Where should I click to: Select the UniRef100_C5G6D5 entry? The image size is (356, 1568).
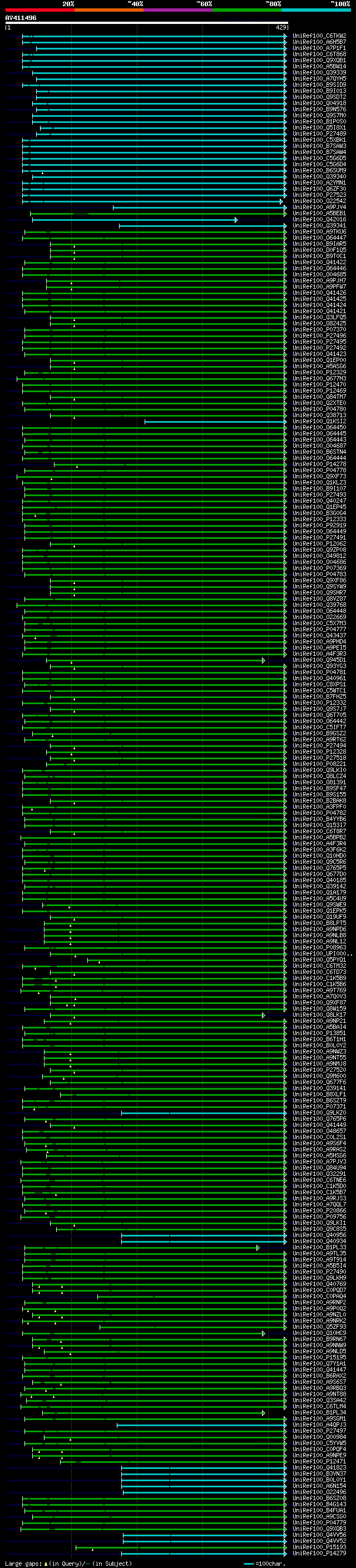click(x=319, y=159)
